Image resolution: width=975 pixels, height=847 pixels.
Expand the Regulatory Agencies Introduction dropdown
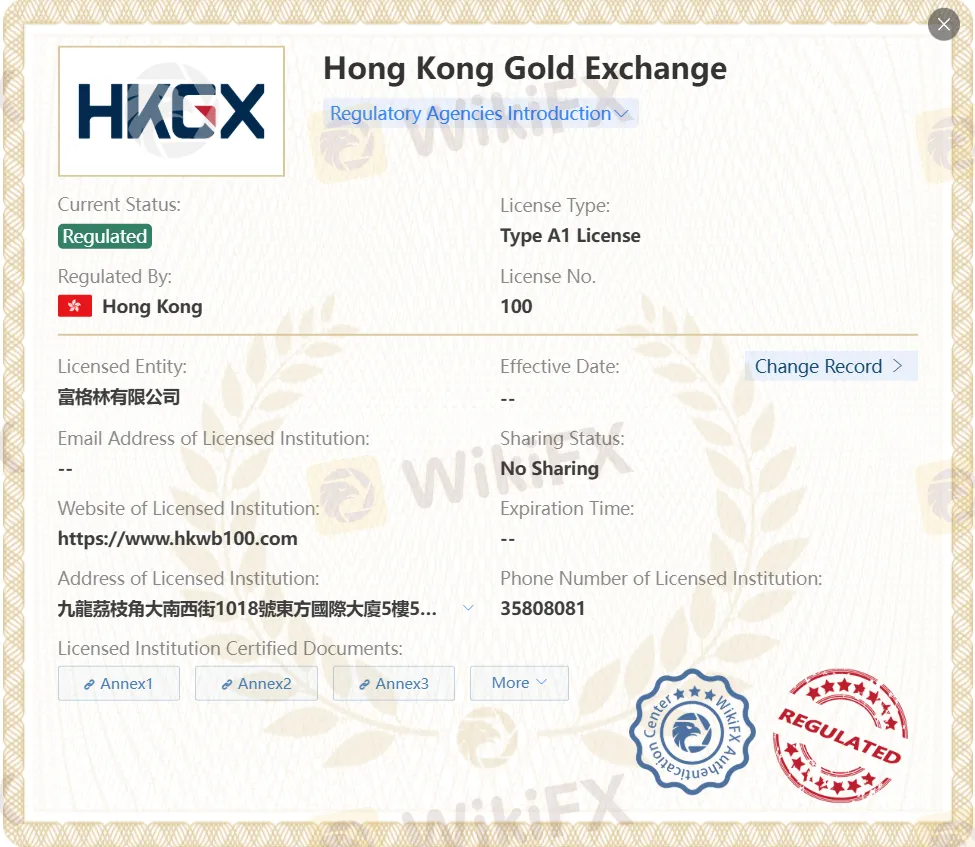(622, 114)
